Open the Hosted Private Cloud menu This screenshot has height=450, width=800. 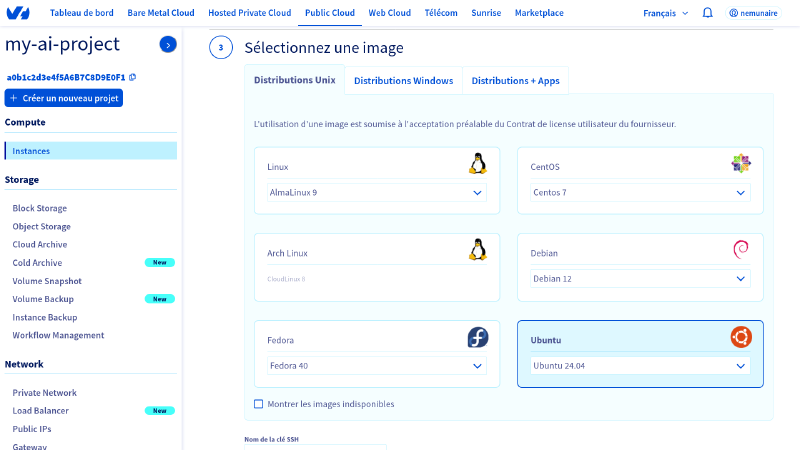pos(249,13)
